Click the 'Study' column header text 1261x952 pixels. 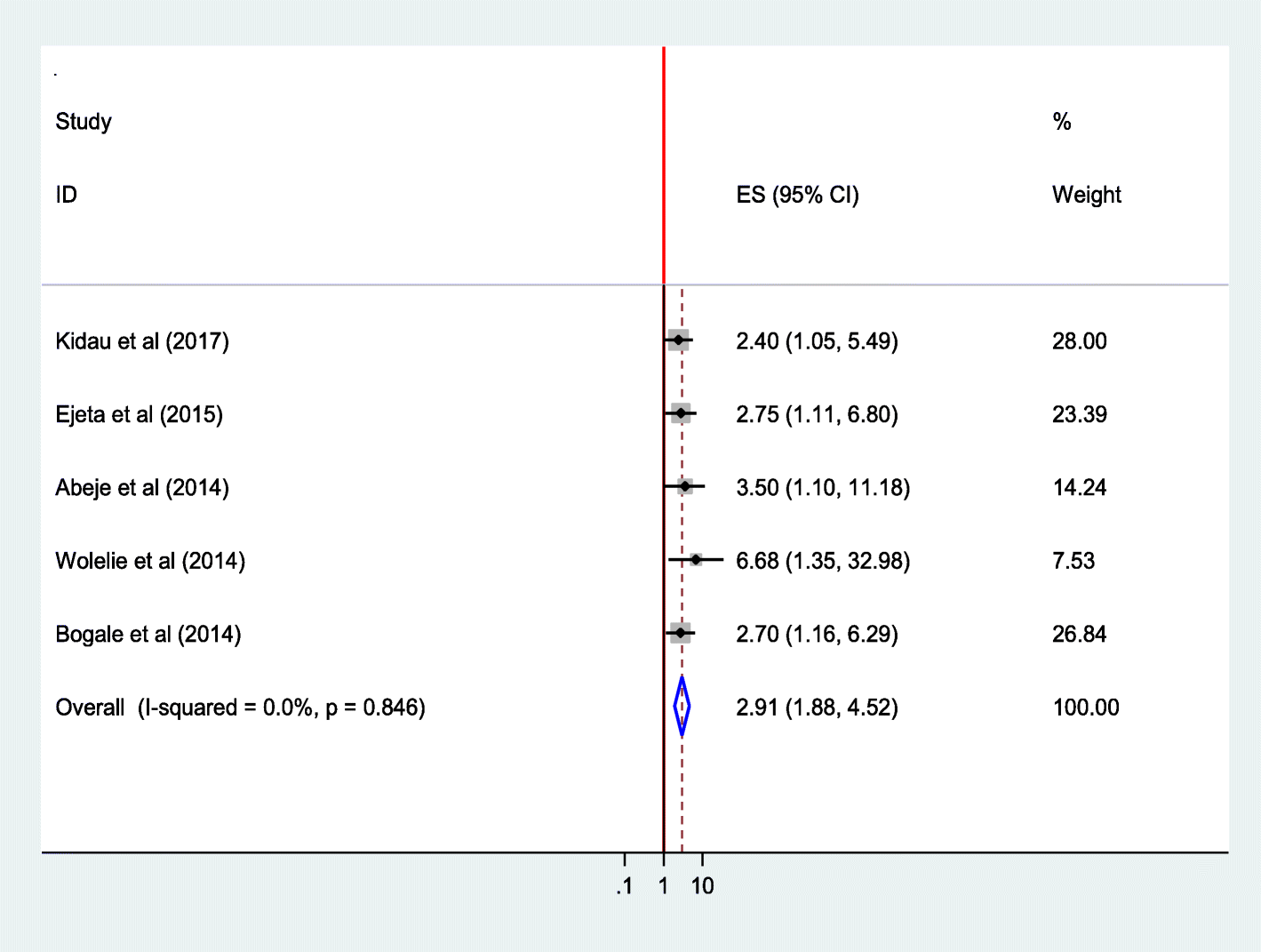click(84, 122)
